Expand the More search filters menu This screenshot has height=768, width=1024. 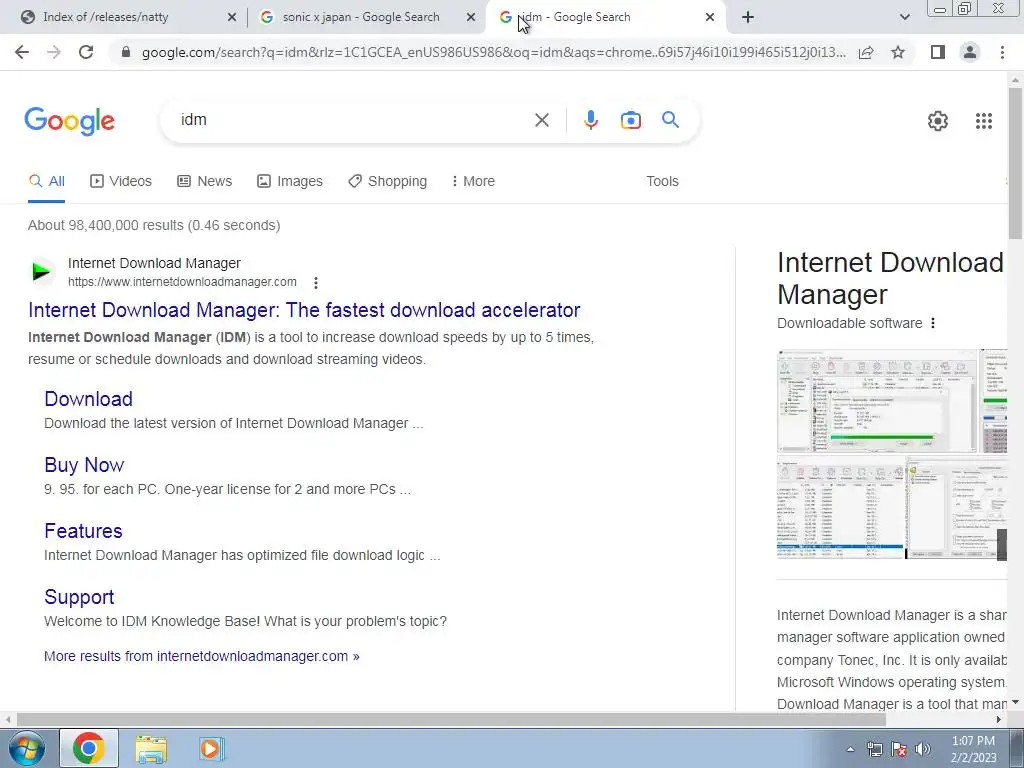click(473, 181)
